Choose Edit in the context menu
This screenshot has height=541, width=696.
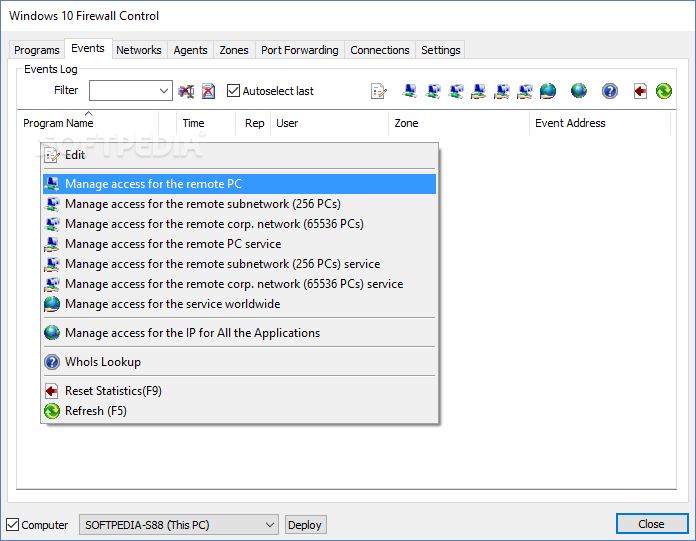coord(240,155)
